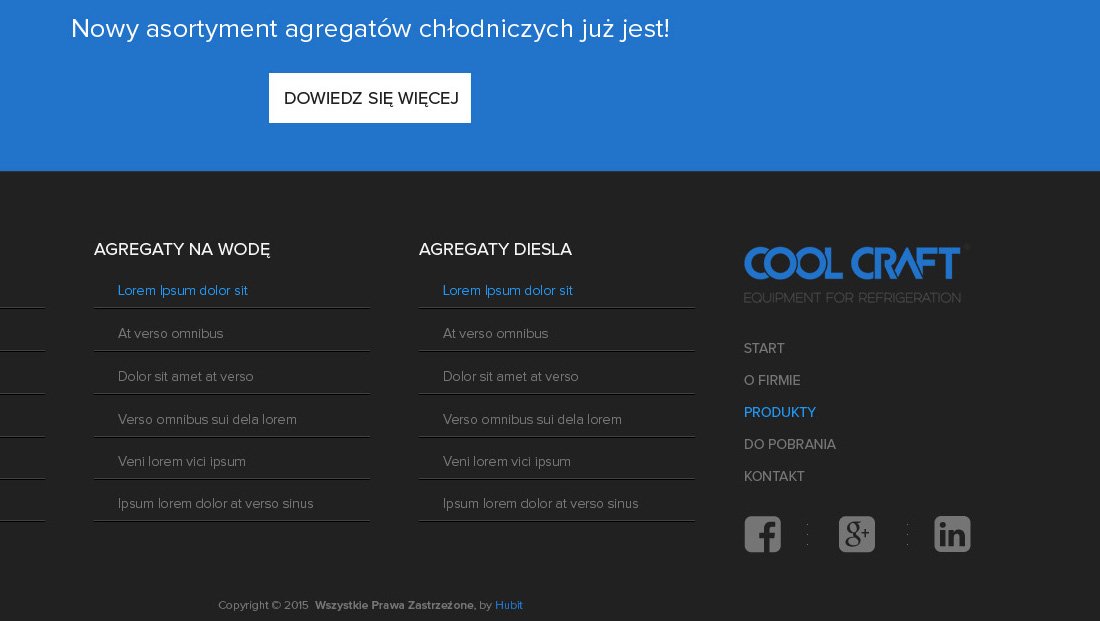Open 'Dolor sit amet at verso' under Agregaty diesla

510,376
